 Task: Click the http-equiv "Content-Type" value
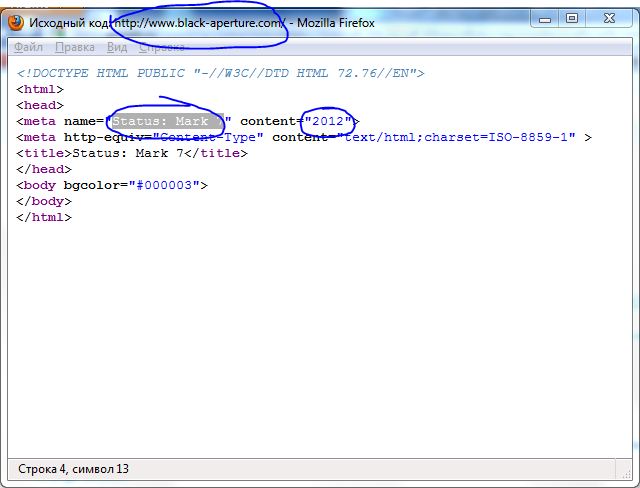click(208, 137)
